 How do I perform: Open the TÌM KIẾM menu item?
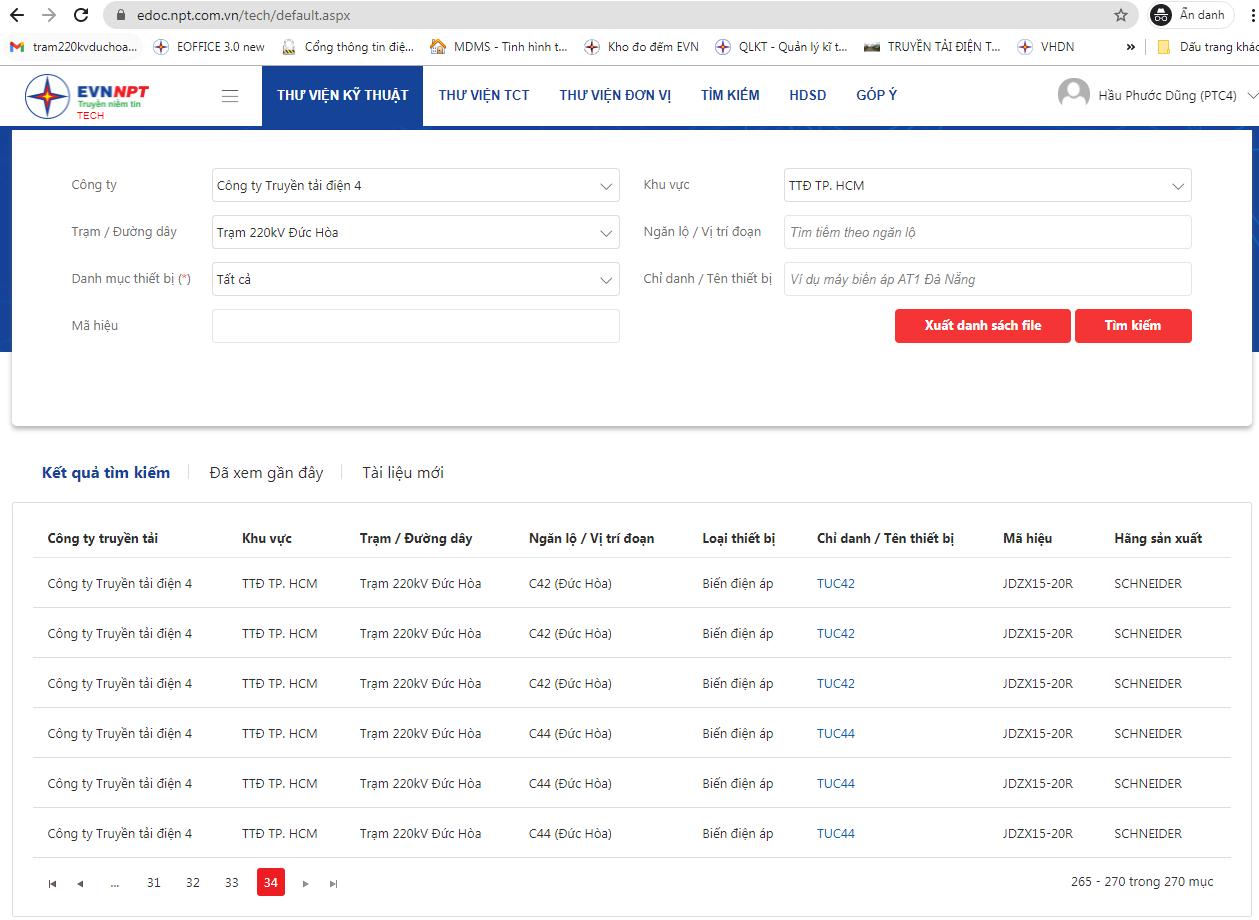point(730,95)
